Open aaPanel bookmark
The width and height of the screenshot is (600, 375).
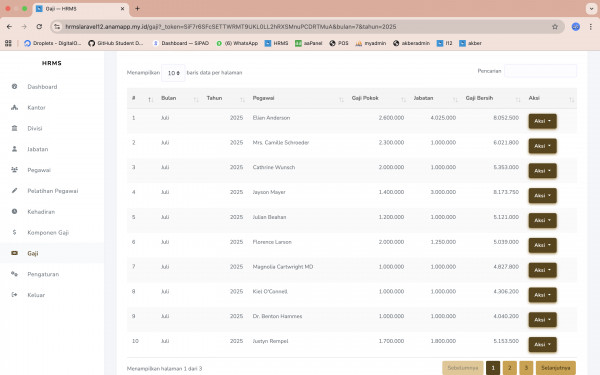[x=309, y=43]
